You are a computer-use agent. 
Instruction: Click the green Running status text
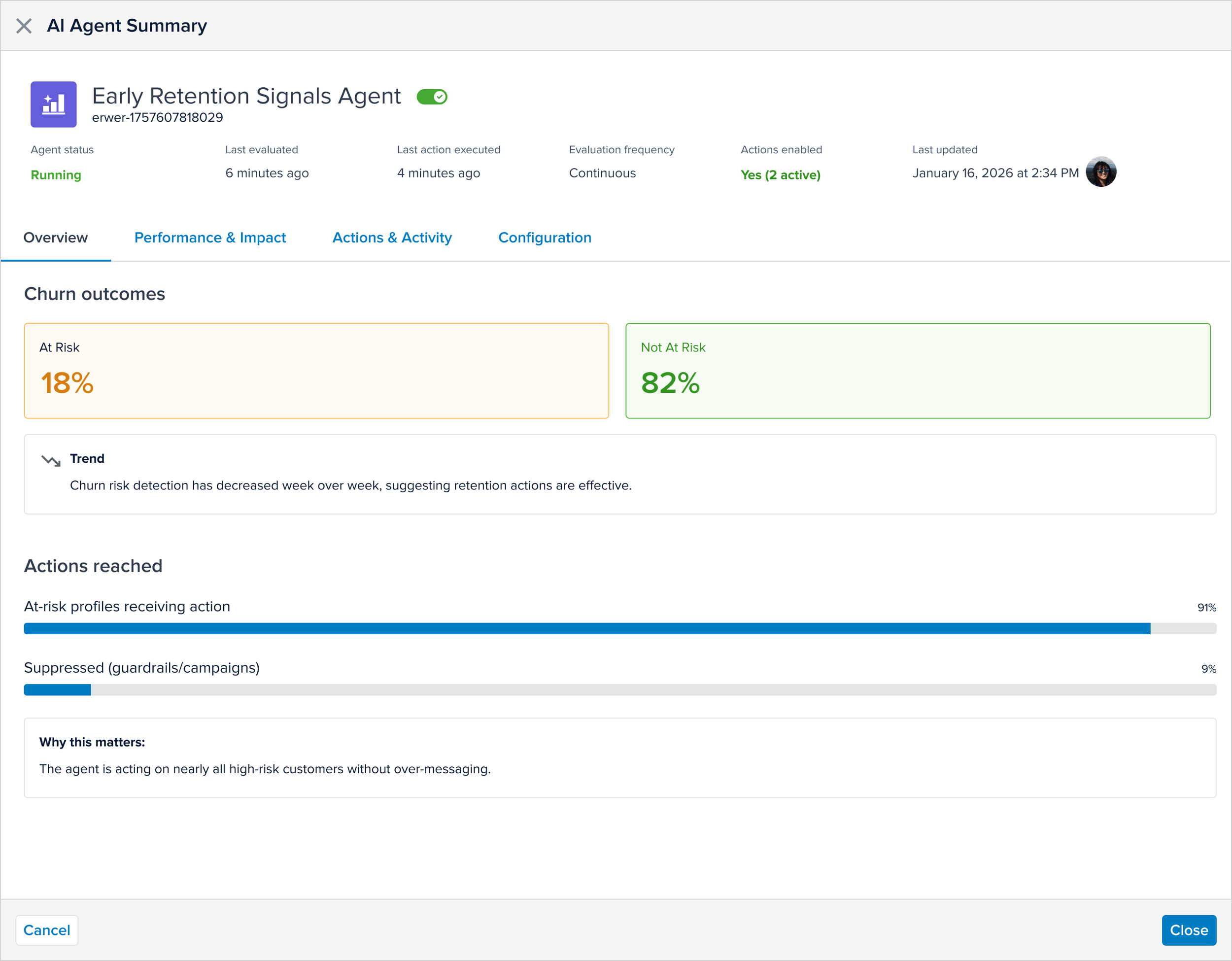pyautogui.click(x=56, y=175)
